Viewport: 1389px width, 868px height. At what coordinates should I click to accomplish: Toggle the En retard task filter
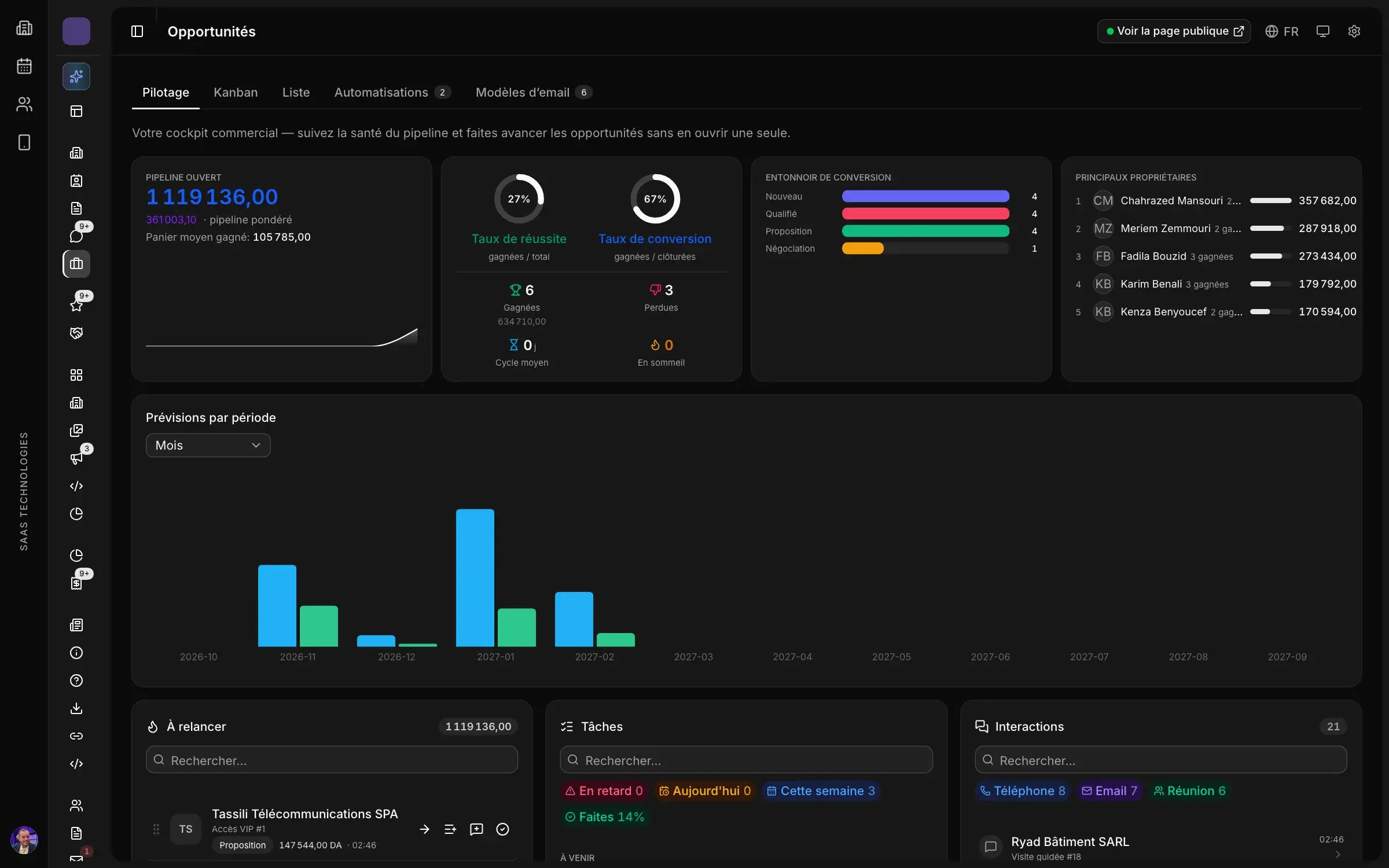(604, 791)
